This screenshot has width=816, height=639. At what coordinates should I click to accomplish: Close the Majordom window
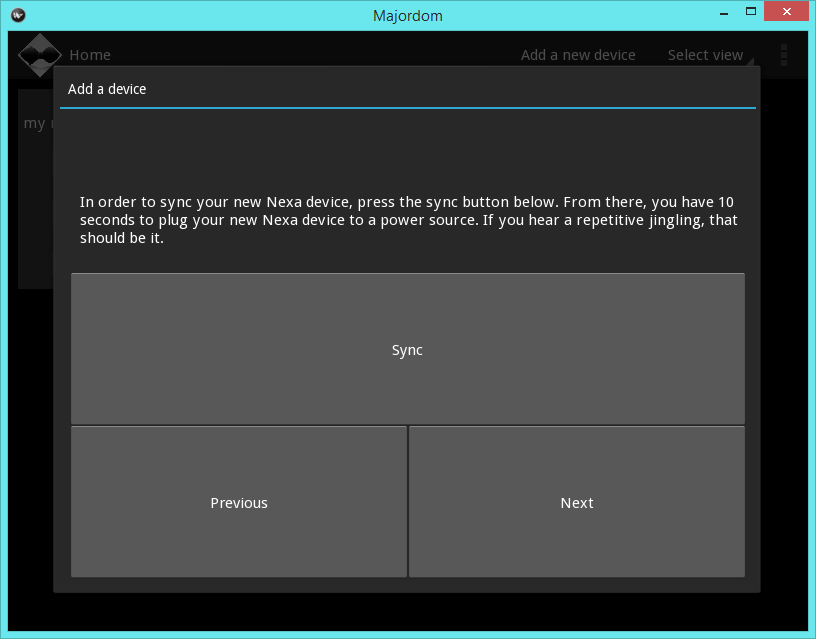[787, 13]
